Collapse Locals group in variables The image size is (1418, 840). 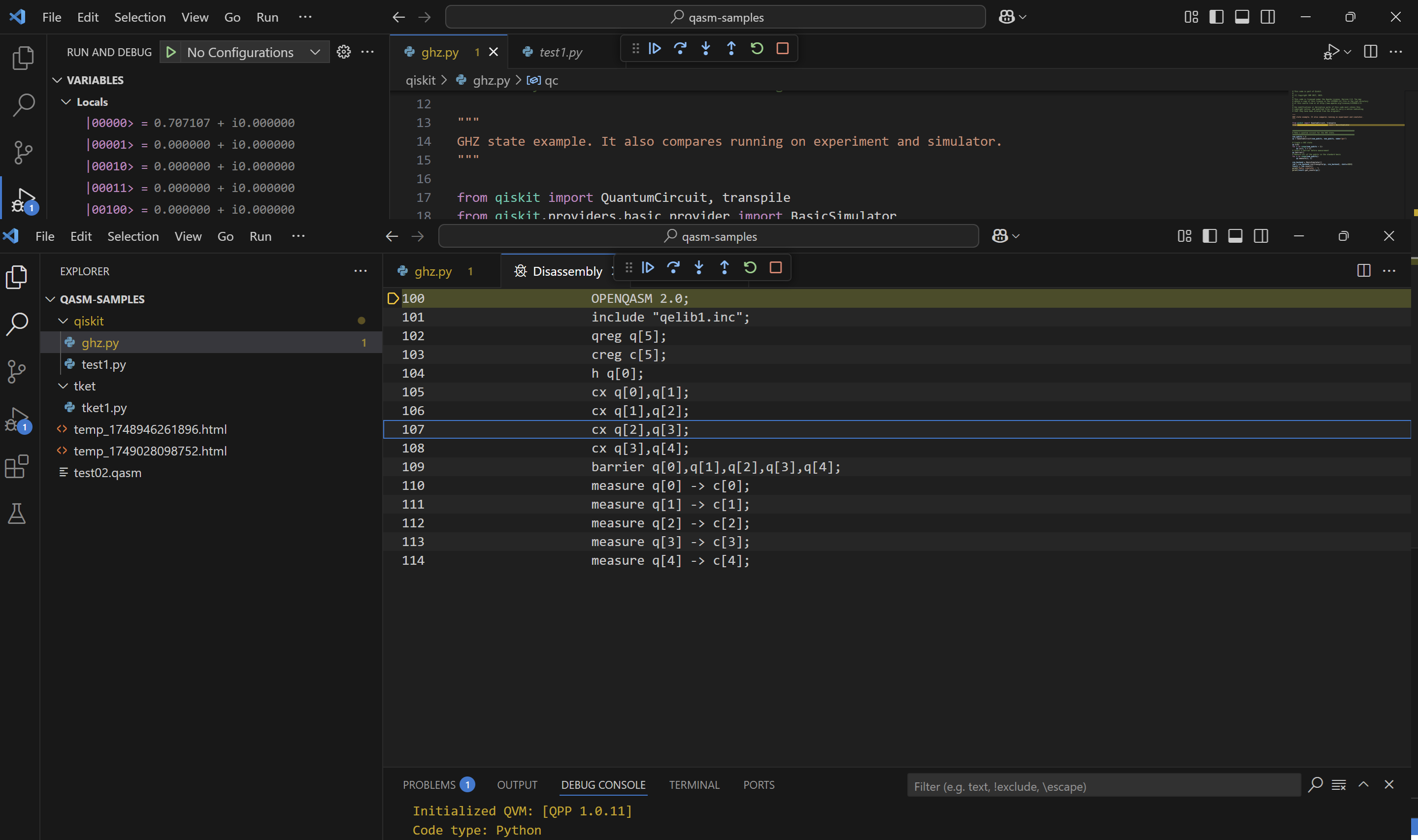coord(66,102)
